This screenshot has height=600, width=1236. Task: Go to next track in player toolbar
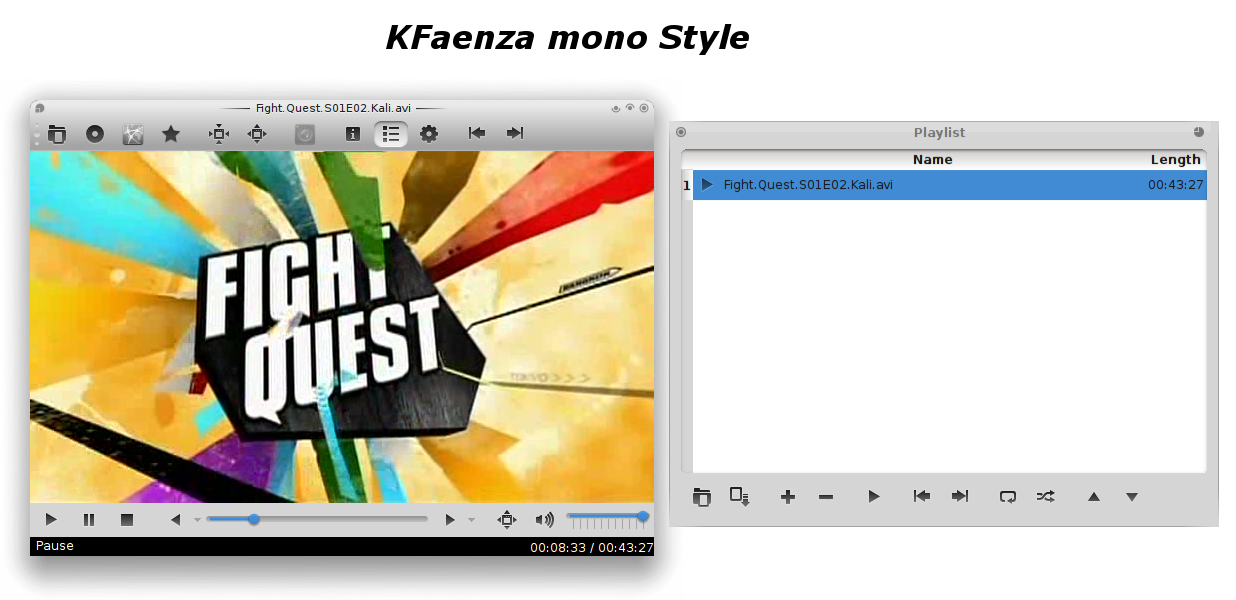515,133
